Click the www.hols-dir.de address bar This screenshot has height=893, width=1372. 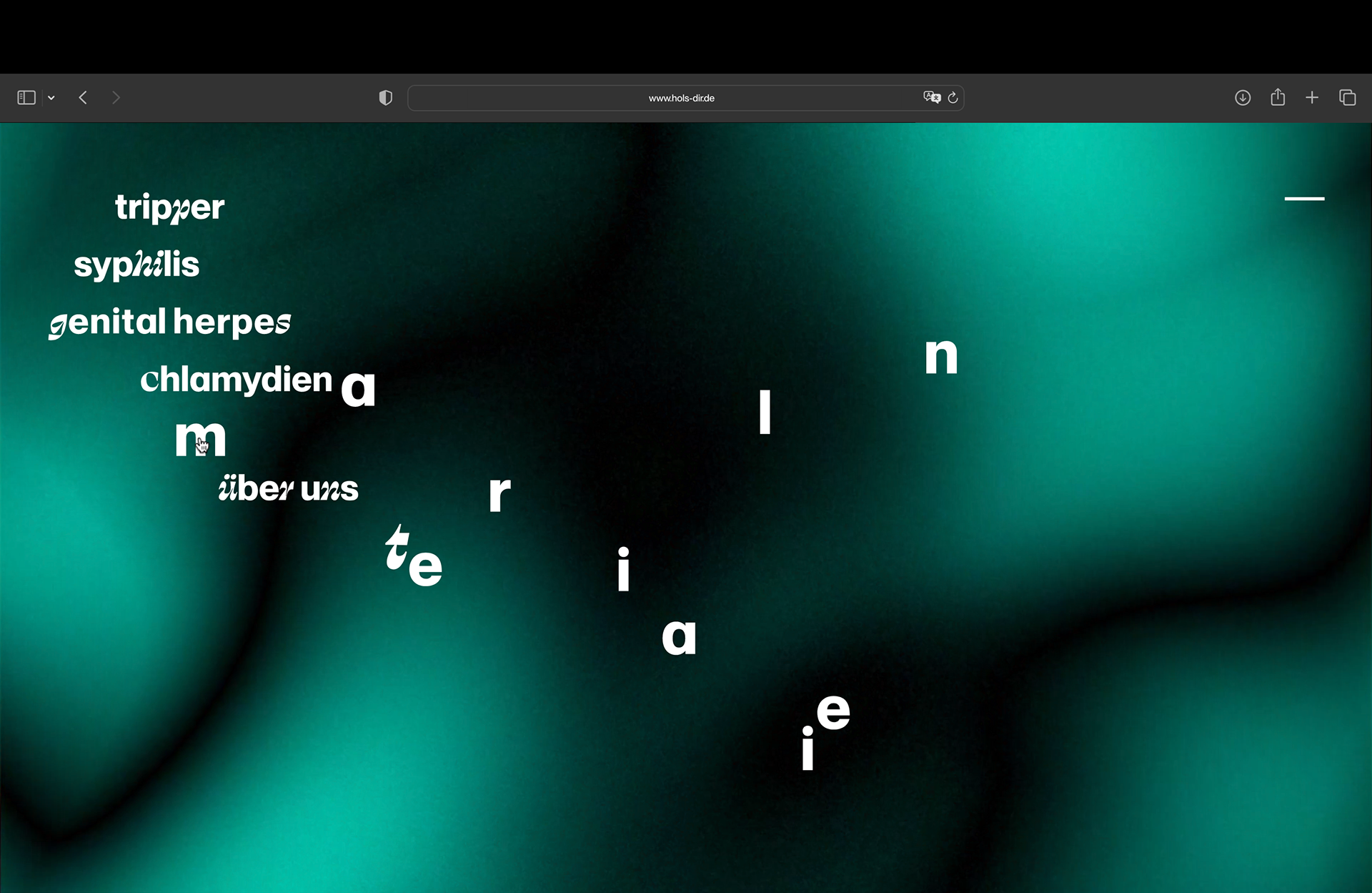click(x=681, y=98)
